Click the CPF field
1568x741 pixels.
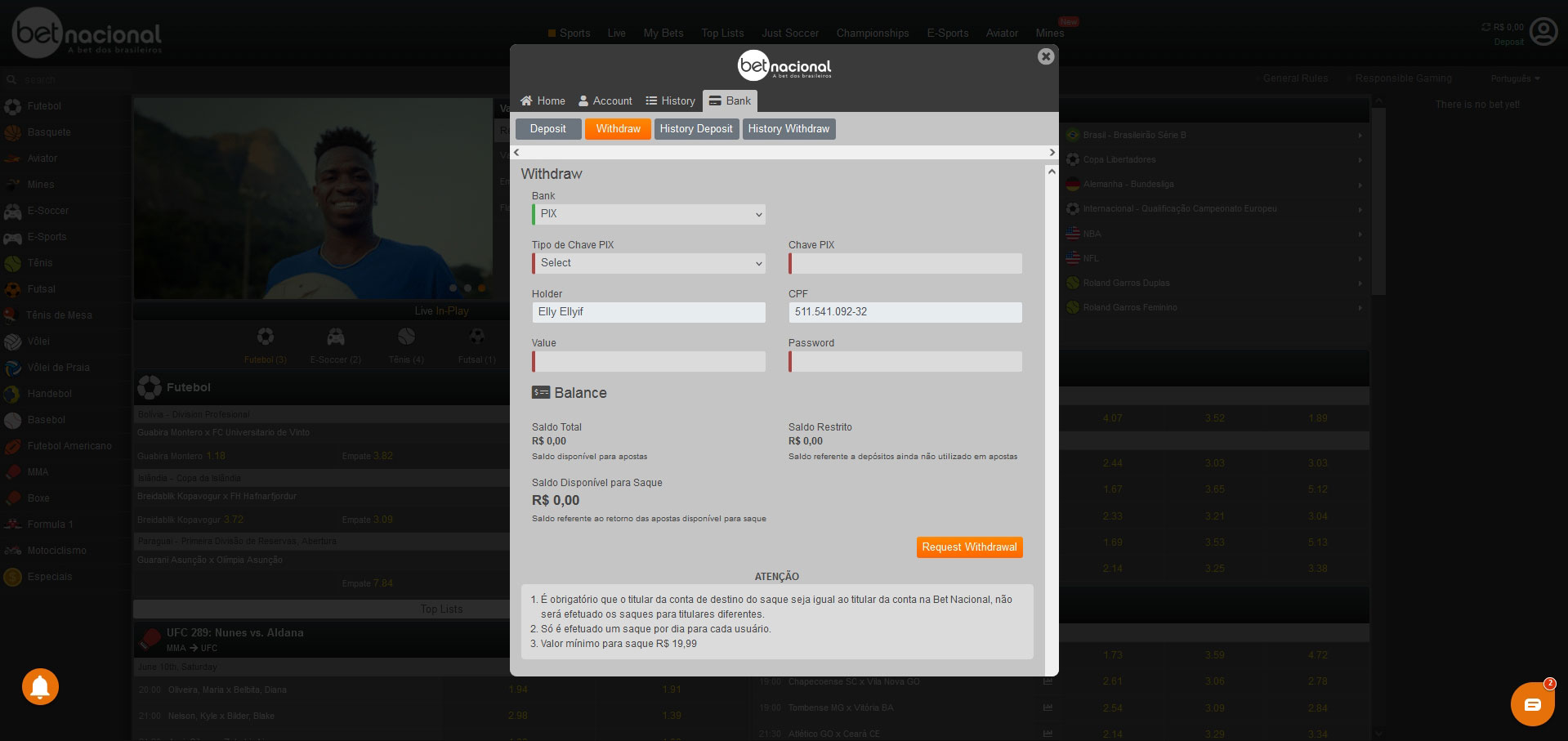click(905, 312)
